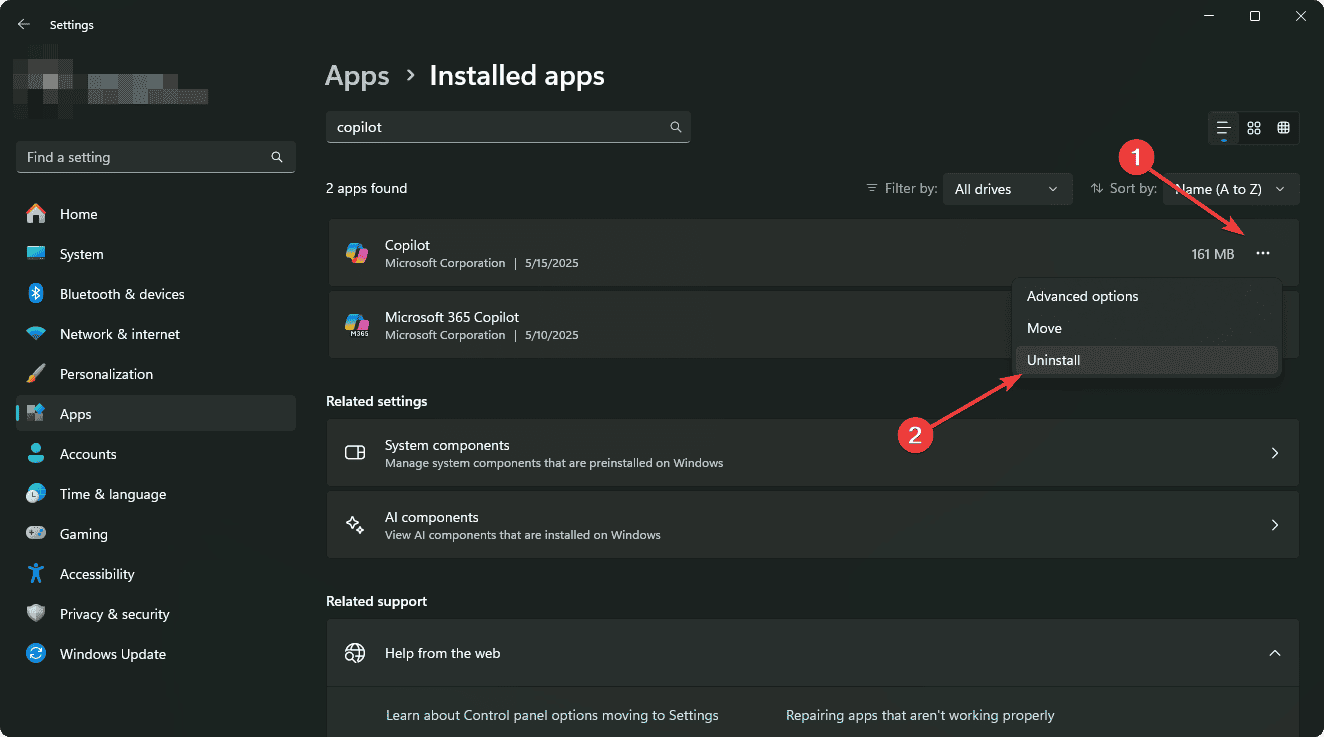Click the Related settings heading
The height and width of the screenshot is (737, 1324).
pos(377,401)
